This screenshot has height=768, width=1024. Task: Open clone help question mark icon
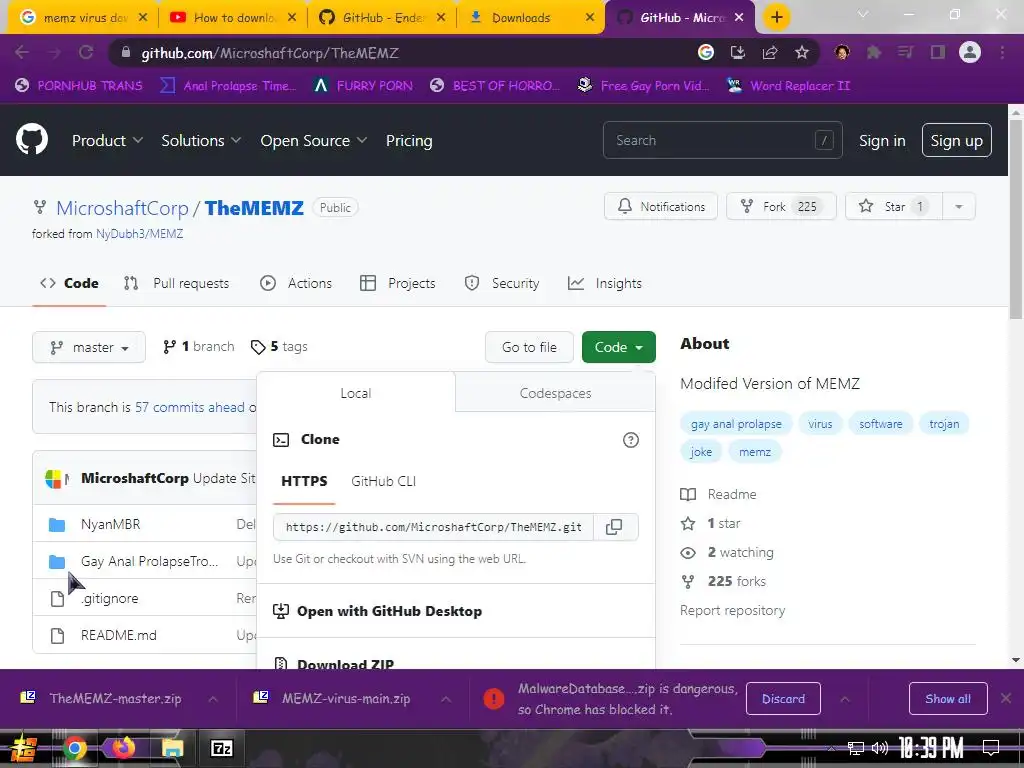coord(630,440)
